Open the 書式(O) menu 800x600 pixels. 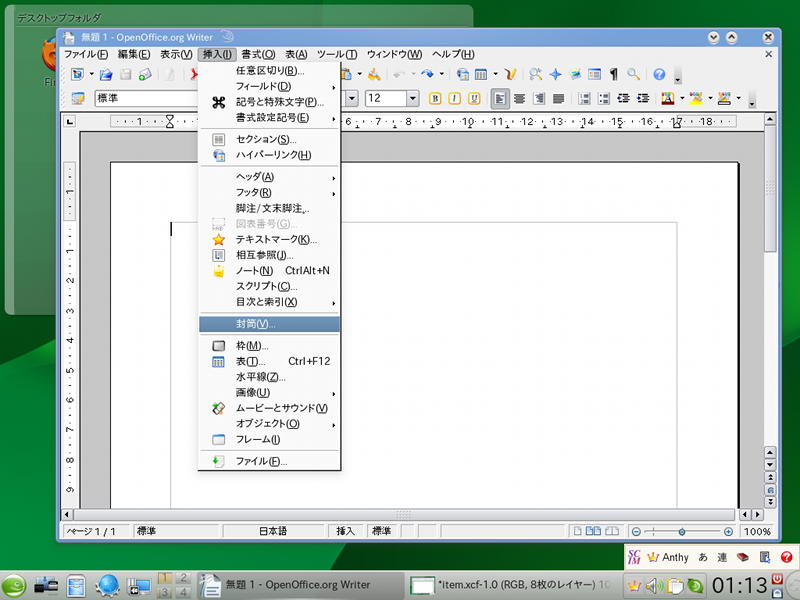[x=258, y=54]
